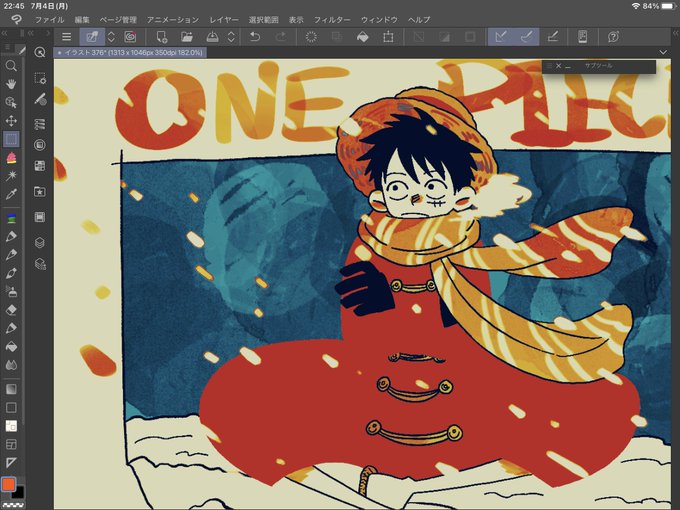Select the Fill bucket tool in left toolbar
This screenshot has width=680, height=510.
point(11,347)
